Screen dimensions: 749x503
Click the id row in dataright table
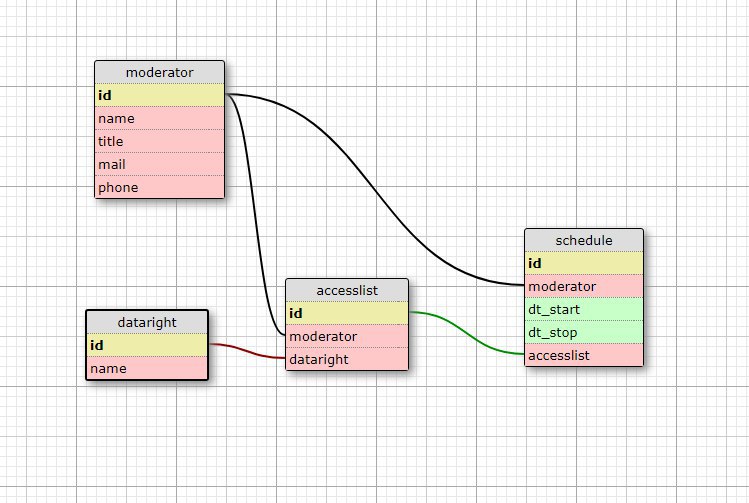147,345
